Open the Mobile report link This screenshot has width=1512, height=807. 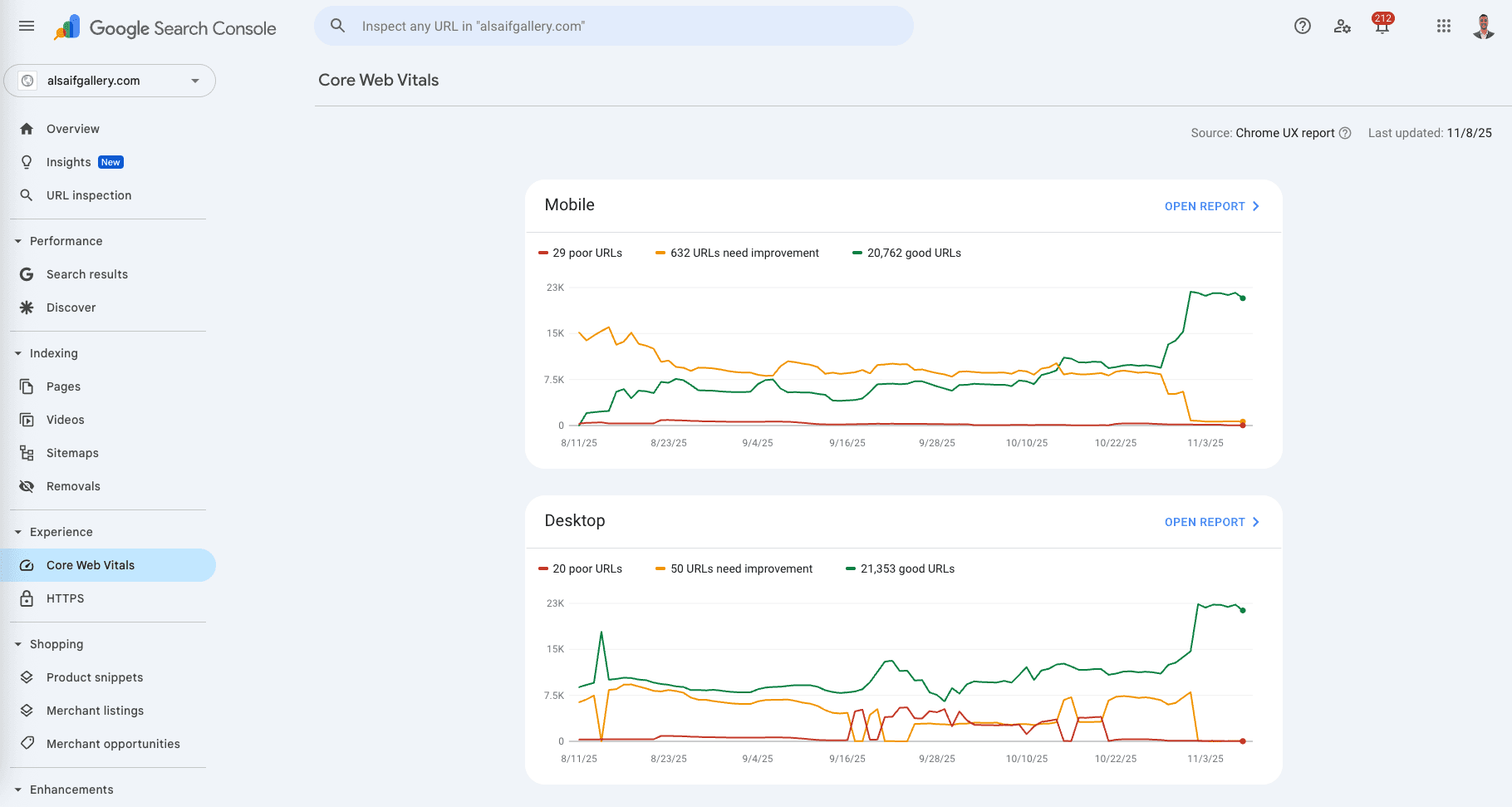(1212, 206)
